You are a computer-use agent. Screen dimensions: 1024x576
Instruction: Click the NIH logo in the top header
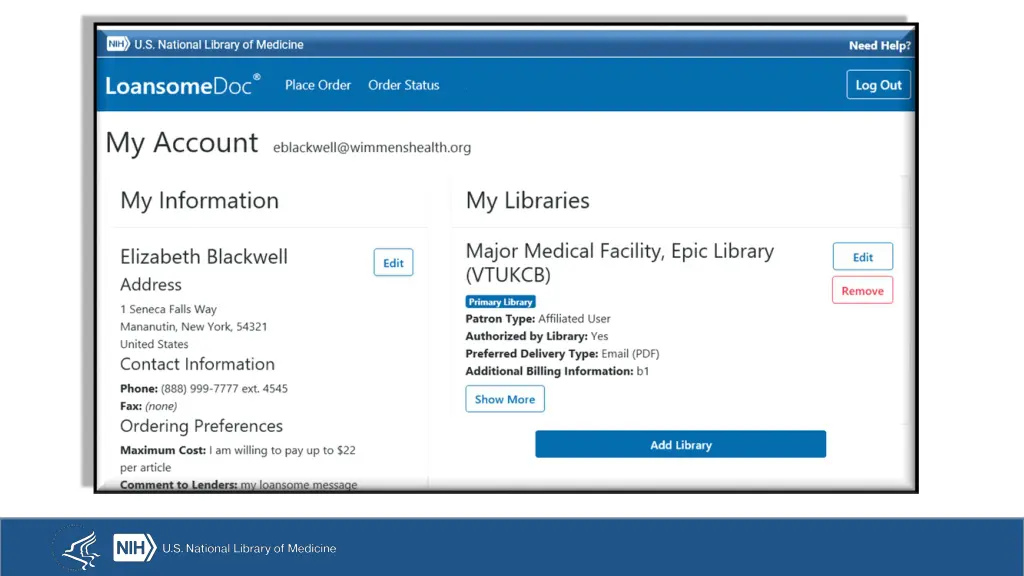coord(118,45)
